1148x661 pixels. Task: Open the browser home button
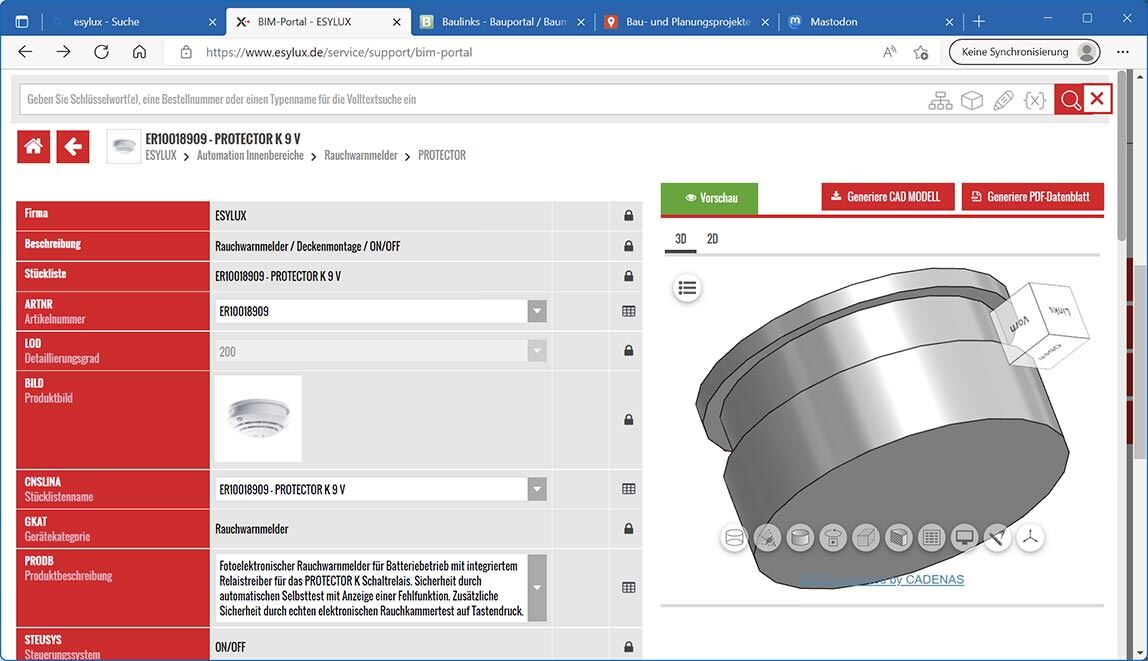pos(139,52)
